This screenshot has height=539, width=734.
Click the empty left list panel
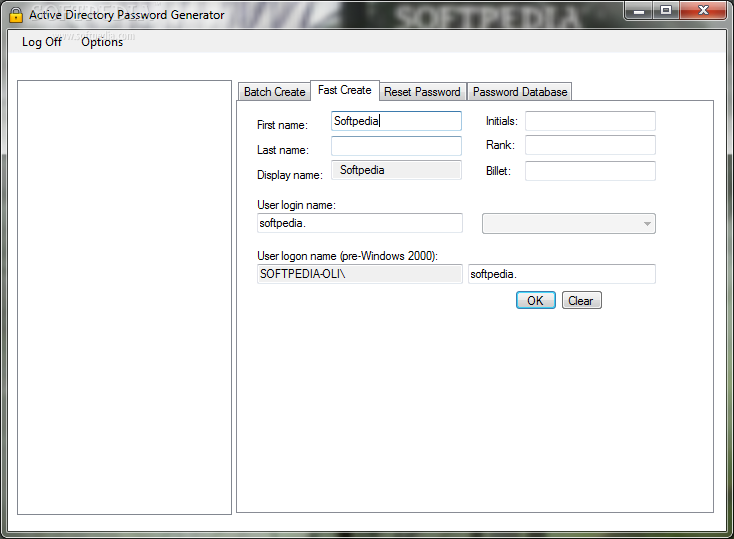(x=125, y=297)
